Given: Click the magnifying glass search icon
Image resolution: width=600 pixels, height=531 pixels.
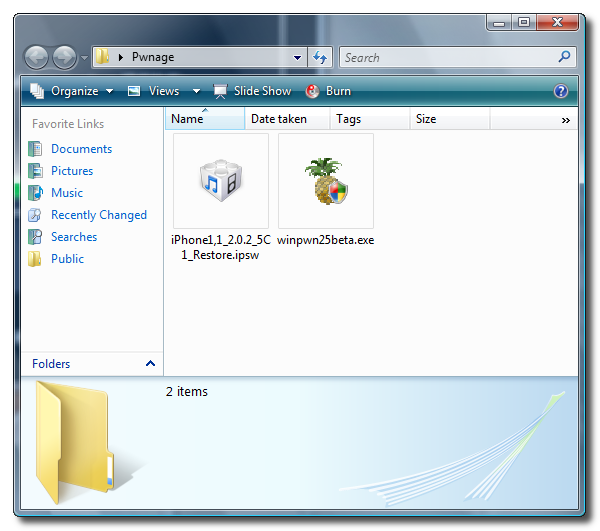Looking at the screenshot, I should pyautogui.click(x=564, y=57).
